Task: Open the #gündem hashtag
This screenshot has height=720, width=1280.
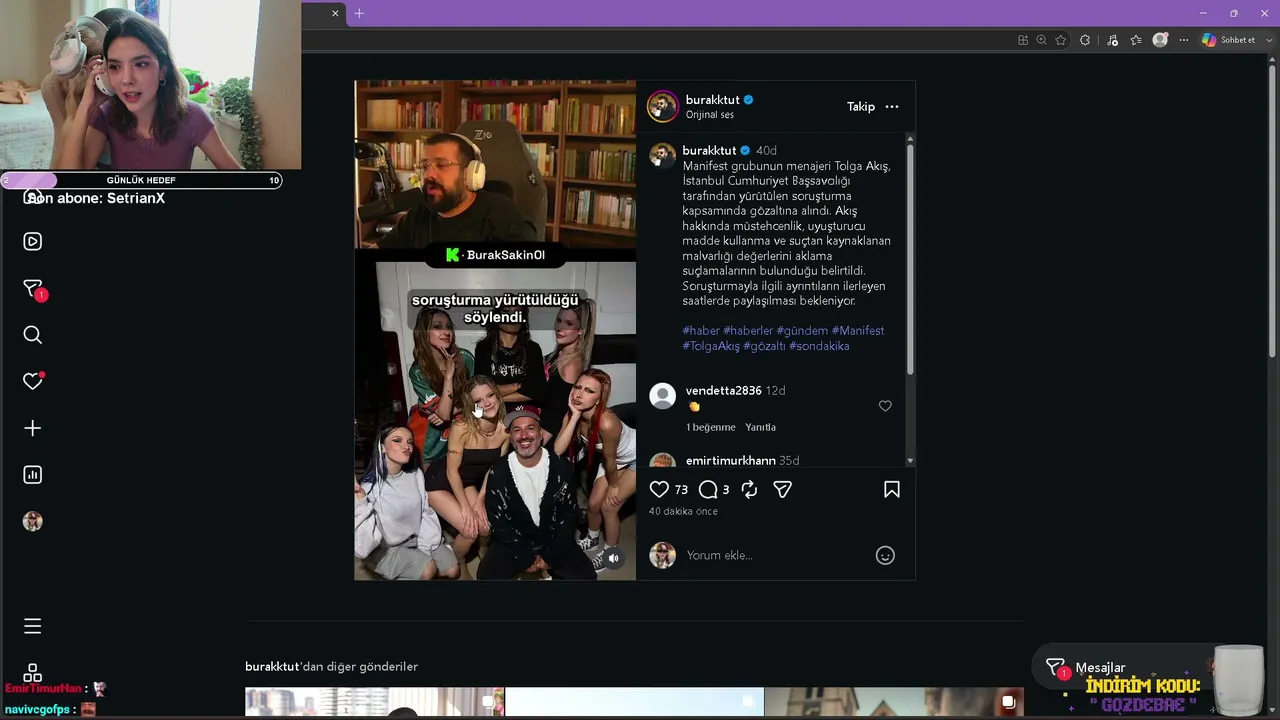Action: click(802, 331)
